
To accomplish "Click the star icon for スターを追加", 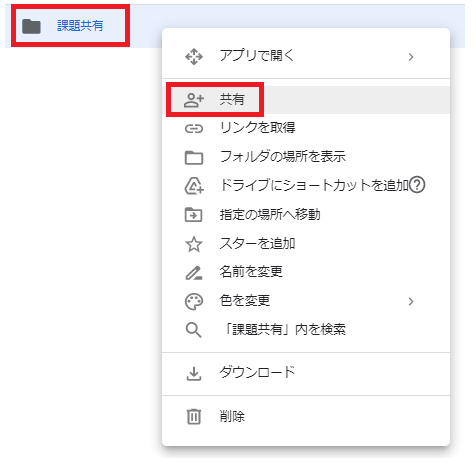I will (x=194, y=244).
